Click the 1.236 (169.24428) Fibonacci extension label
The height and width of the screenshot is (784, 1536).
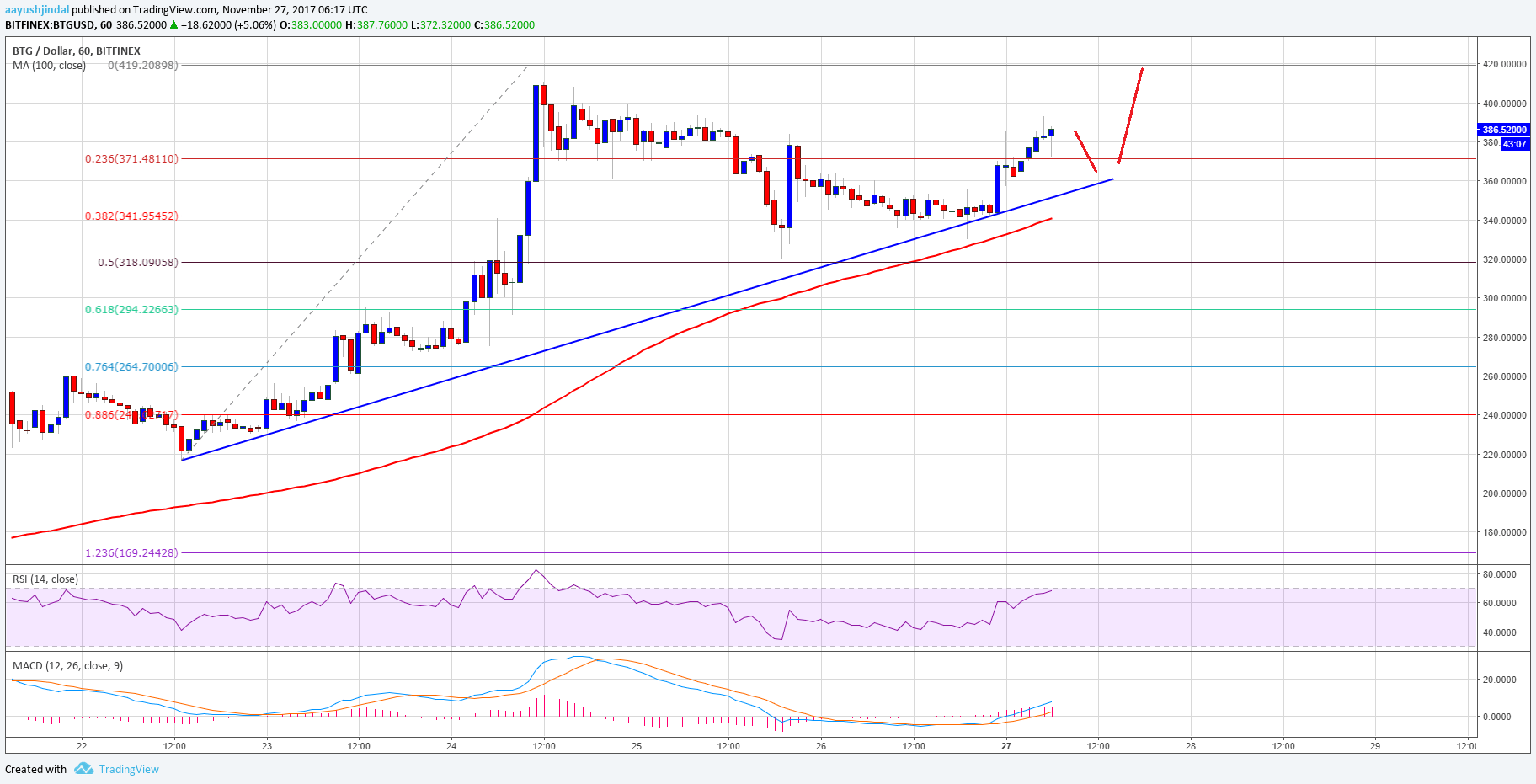click(131, 553)
